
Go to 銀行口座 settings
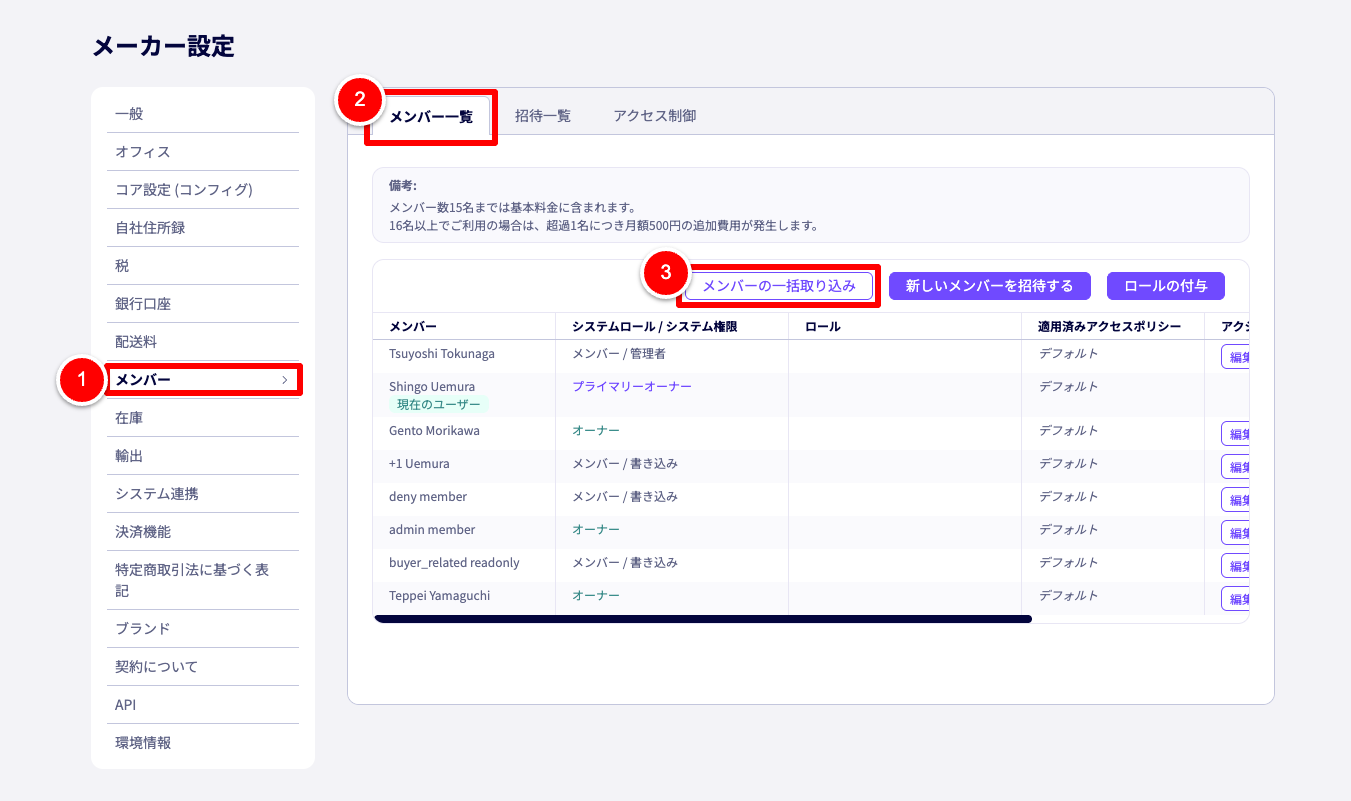[x=143, y=304]
